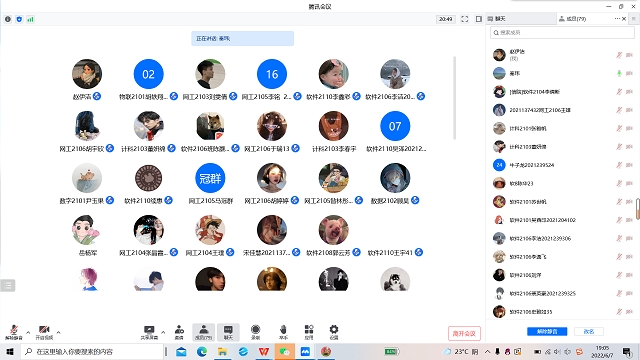Expand the arrow beside share screen

(163, 332)
